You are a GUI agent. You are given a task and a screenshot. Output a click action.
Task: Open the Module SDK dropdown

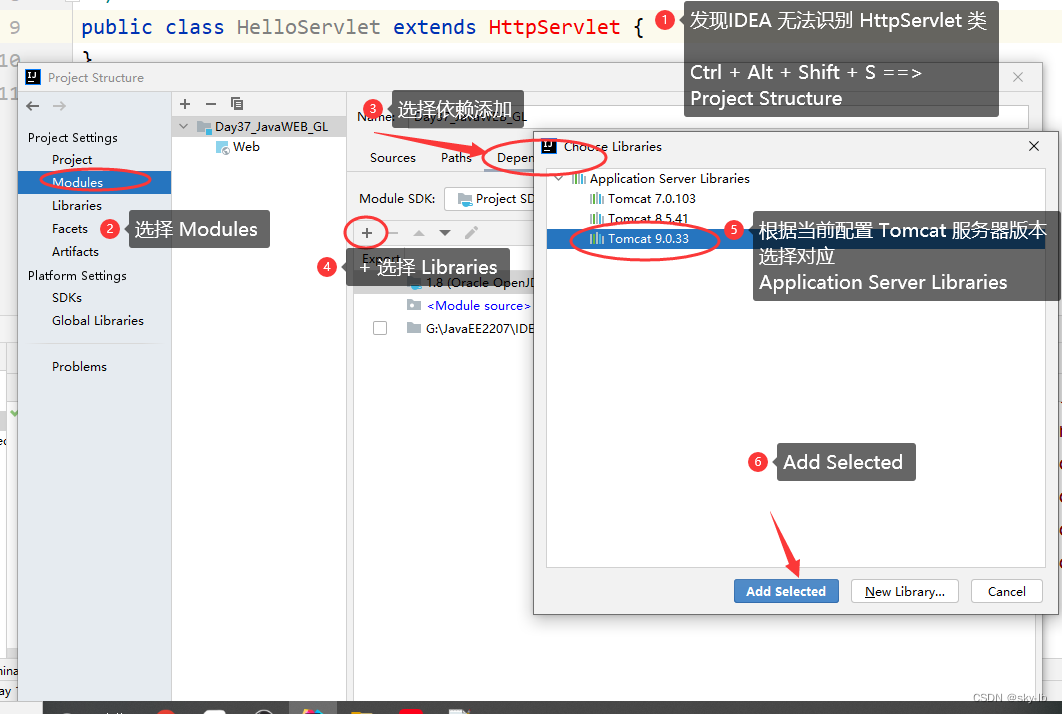[x=490, y=198]
